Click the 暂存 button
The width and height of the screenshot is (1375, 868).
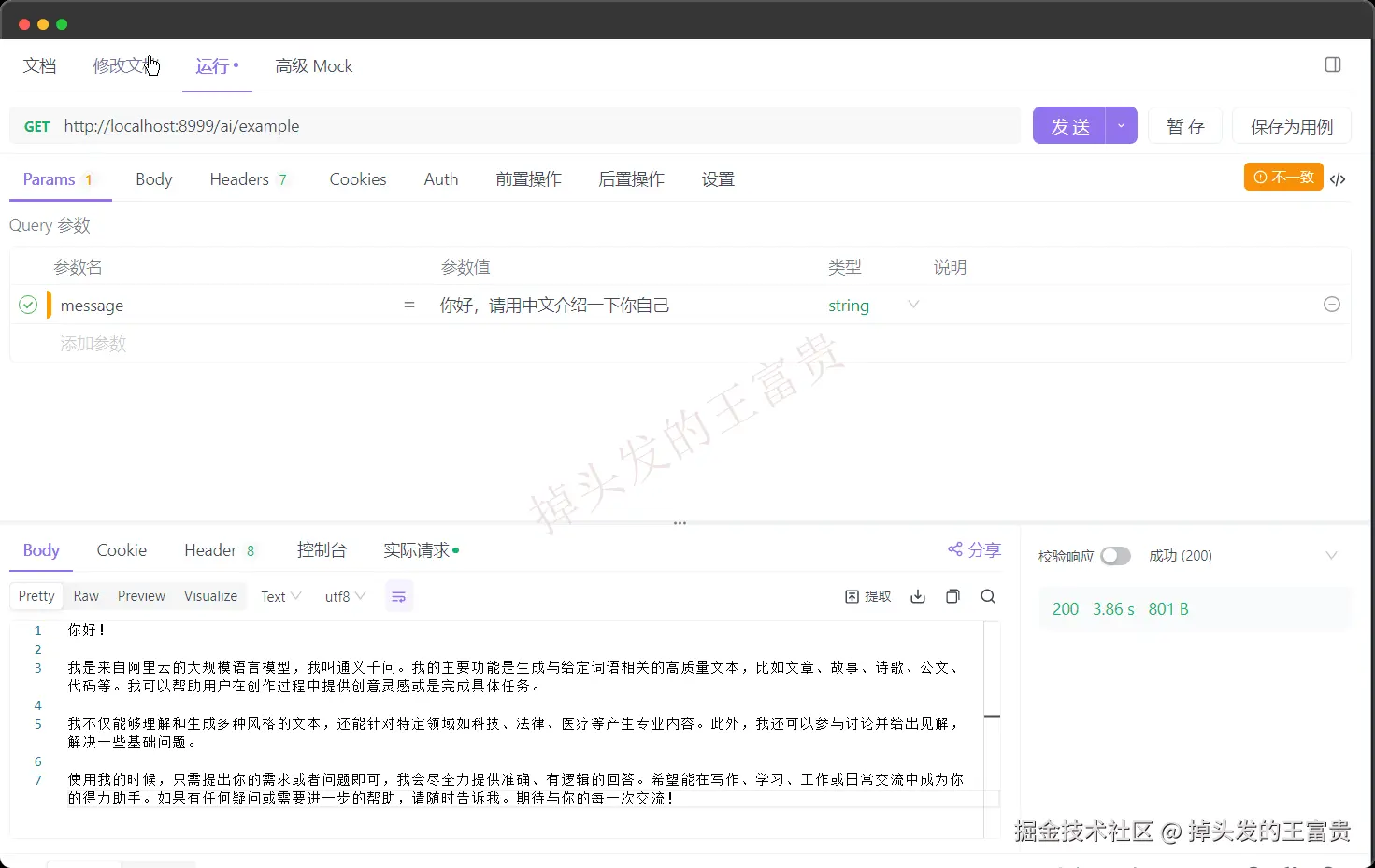click(x=1185, y=125)
